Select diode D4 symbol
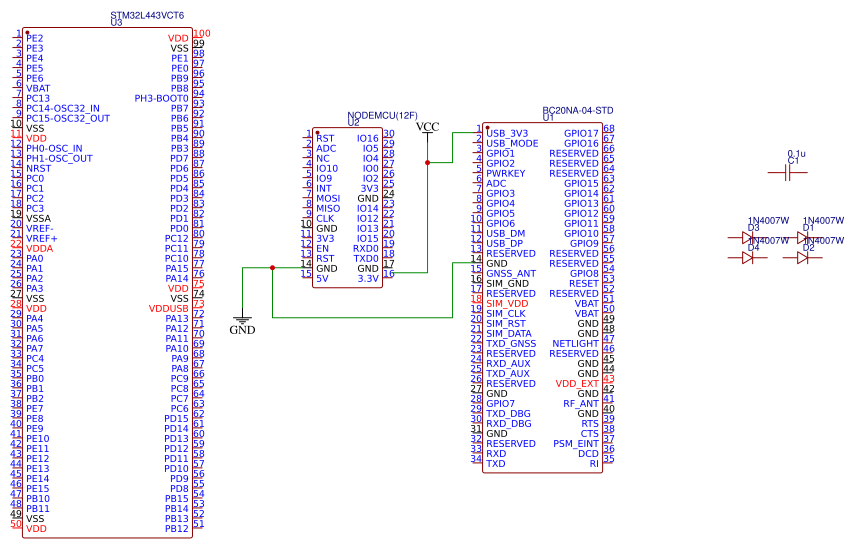This screenshot has width=856, height=548. point(748,258)
